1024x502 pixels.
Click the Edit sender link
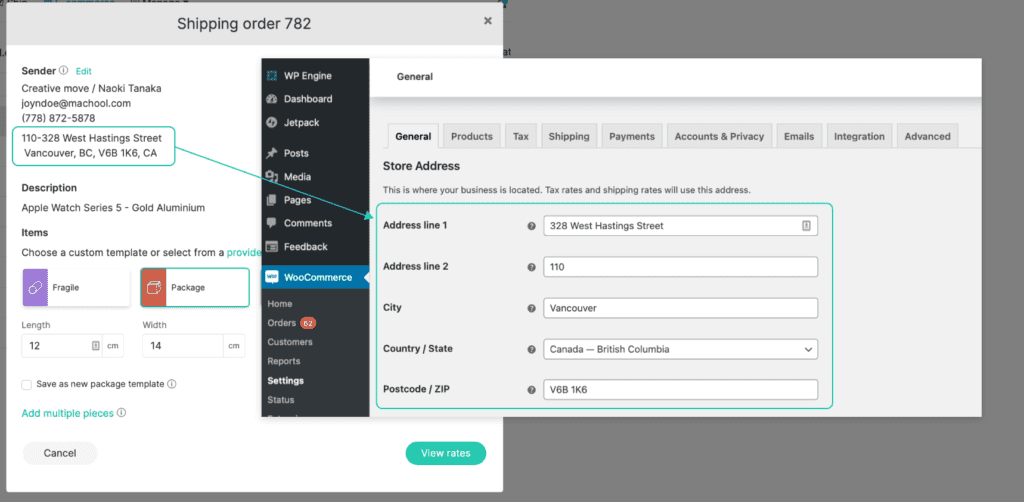coord(84,71)
